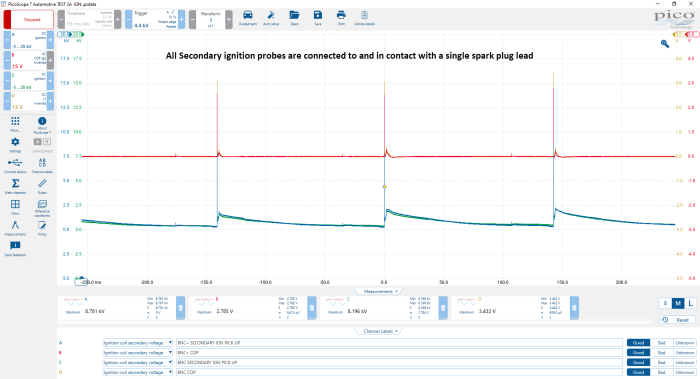Close the Measurements panel tab
Screen dimensions: 700x379
[396, 292]
